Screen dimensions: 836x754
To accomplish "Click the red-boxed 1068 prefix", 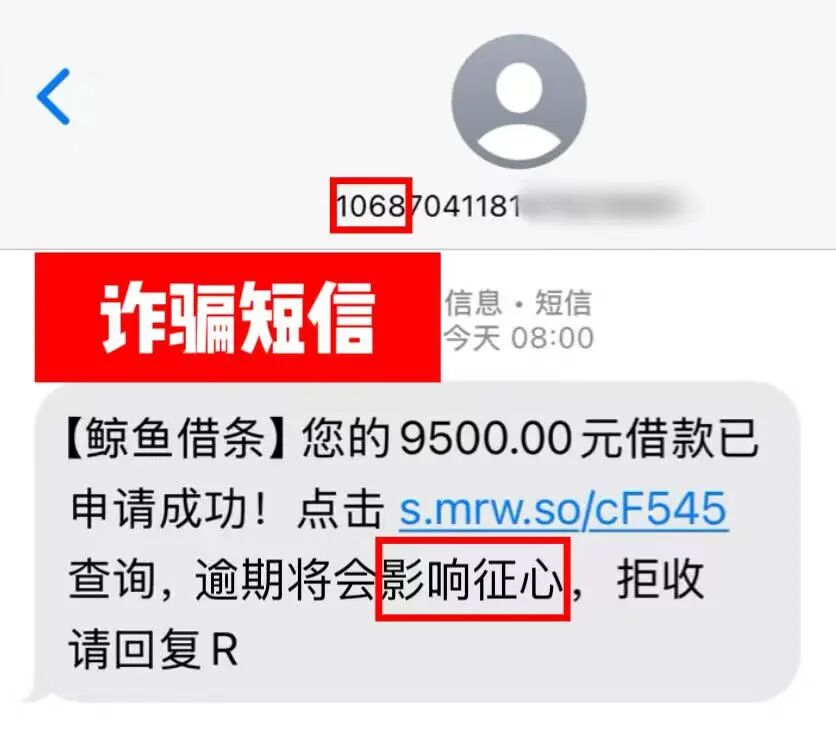I will click(x=371, y=205).
